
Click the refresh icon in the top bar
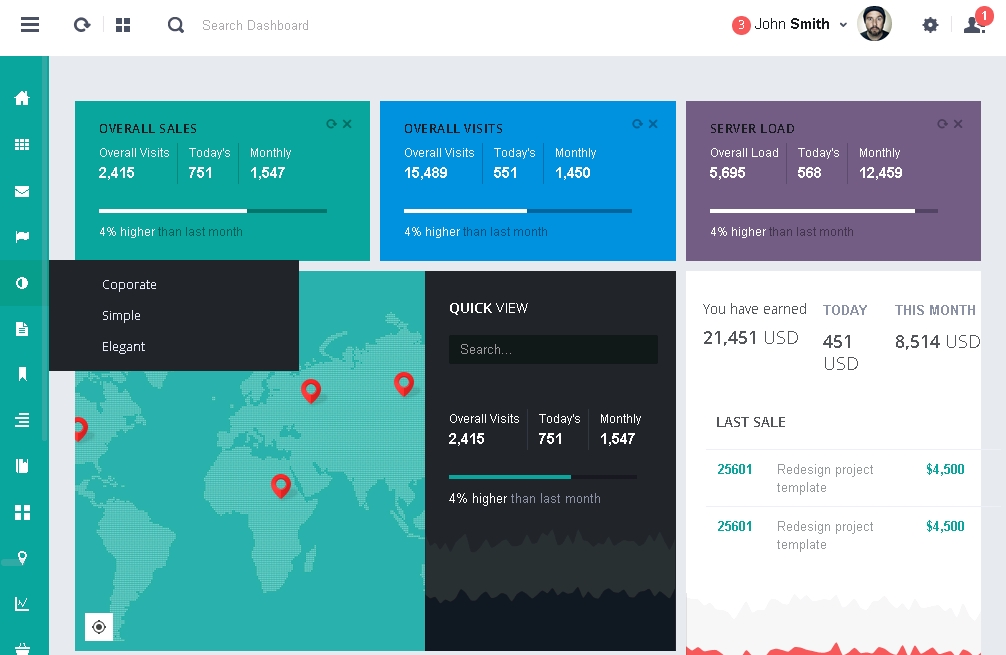pyautogui.click(x=82, y=25)
